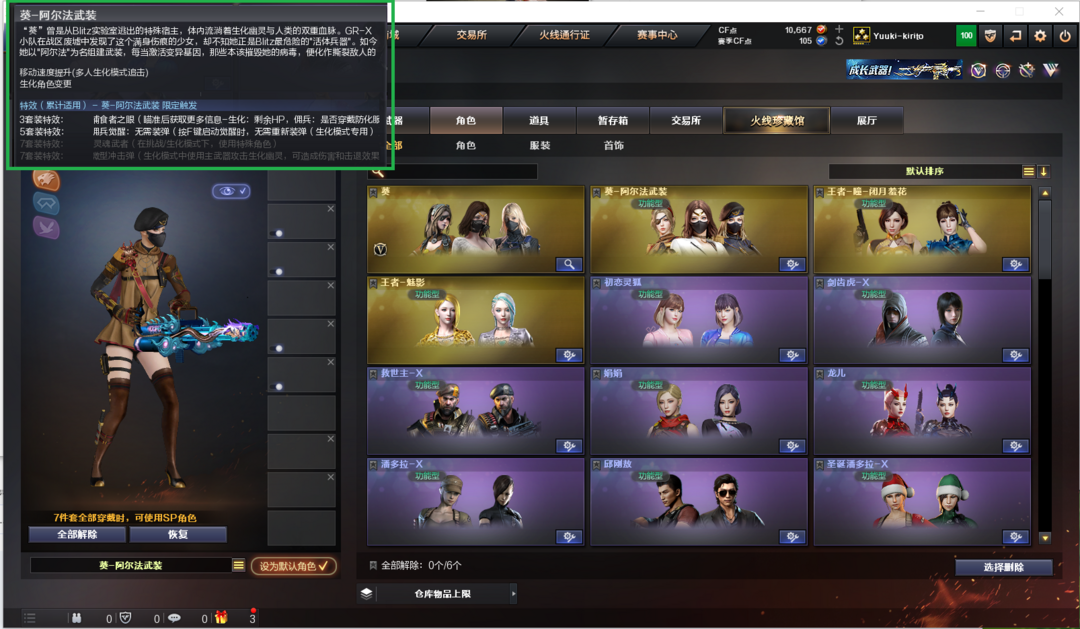Viewport: 1080px width, 629px height.
Task: Toggle the bookmark marker on 葵-阿尔法武装 card
Action: 596,192
